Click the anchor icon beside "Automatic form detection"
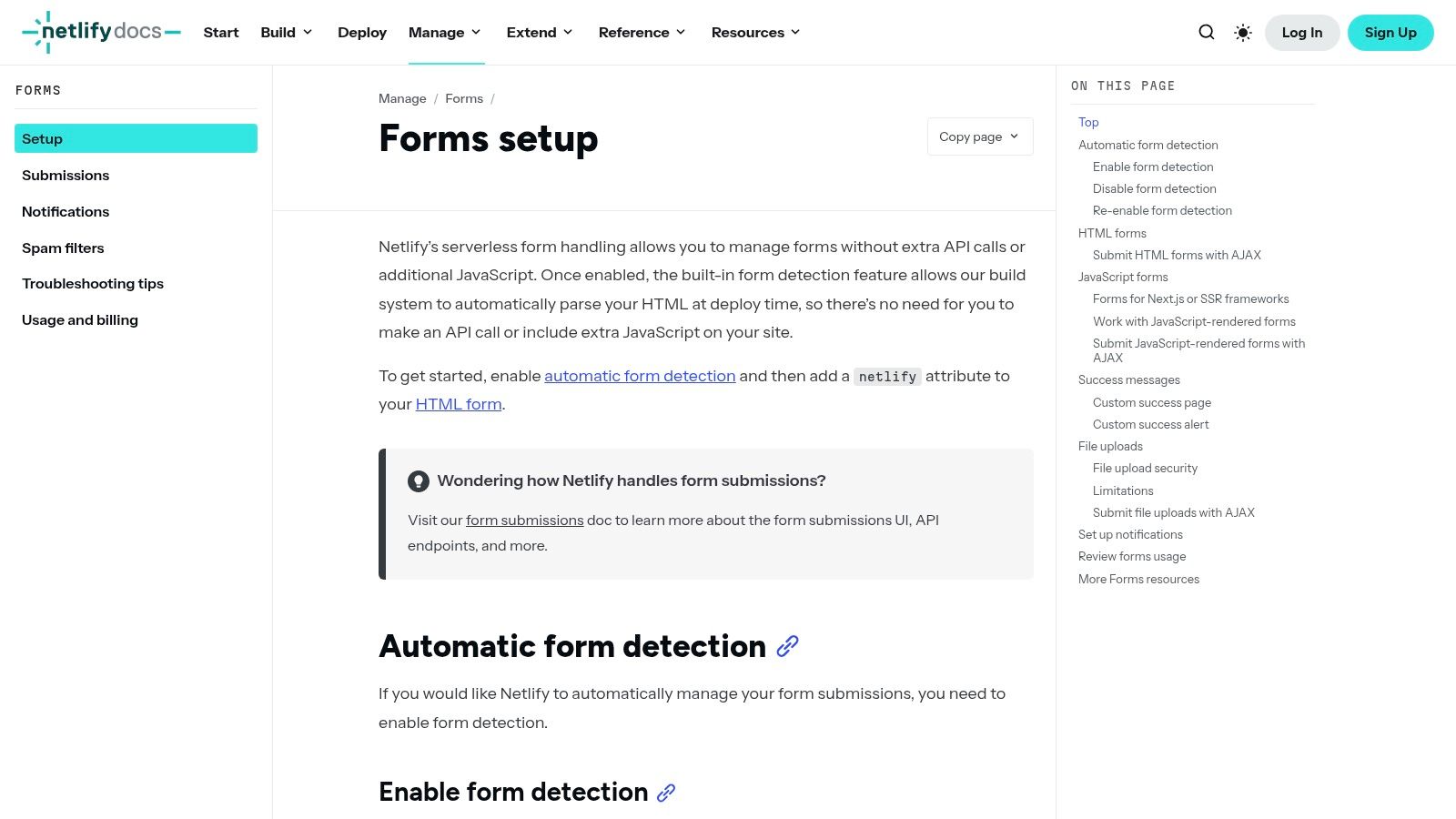Image resolution: width=1456 pixels, height=819 pixels. (787, 646)
